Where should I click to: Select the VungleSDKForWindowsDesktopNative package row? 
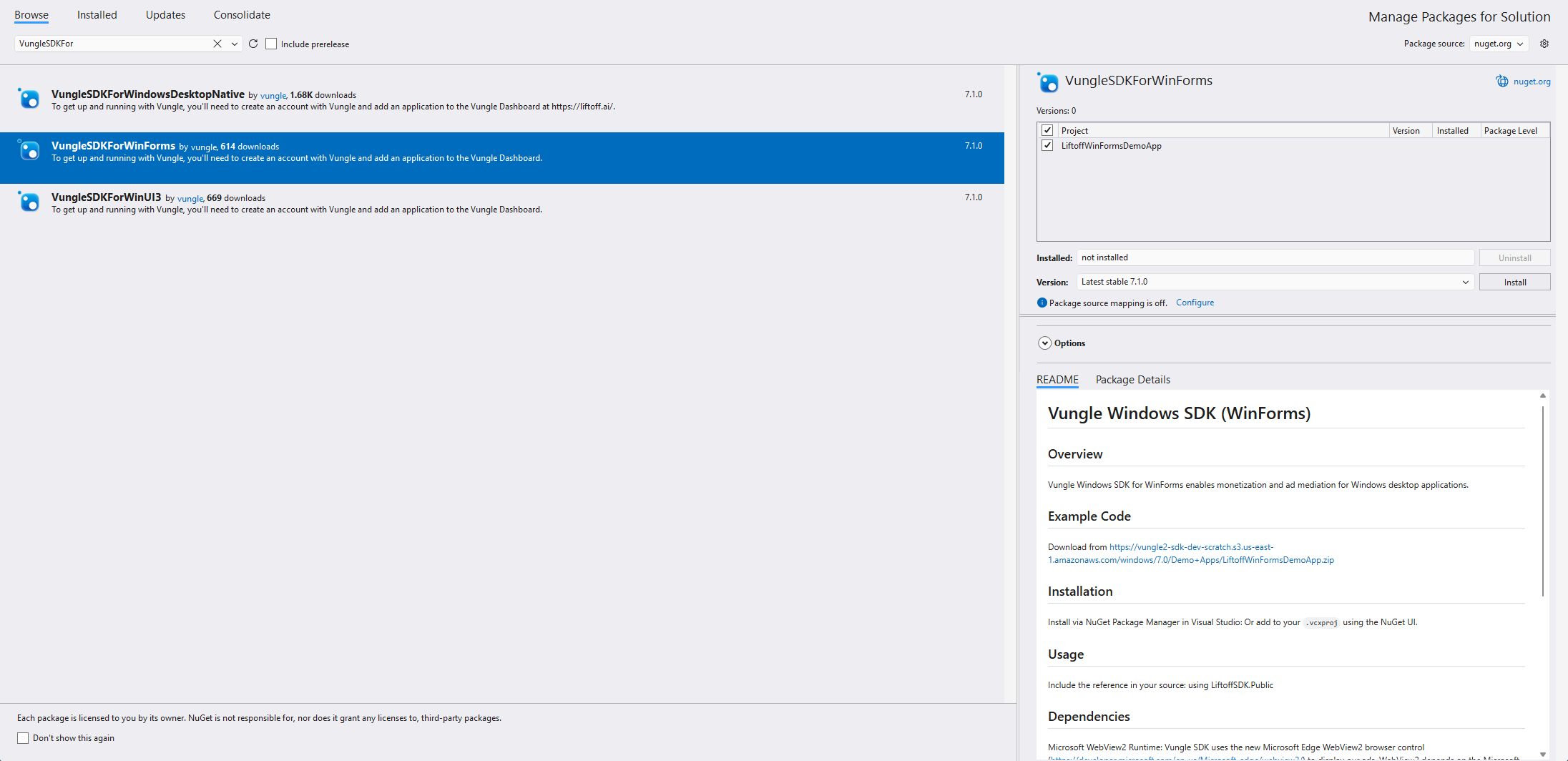tap(502, 106)
